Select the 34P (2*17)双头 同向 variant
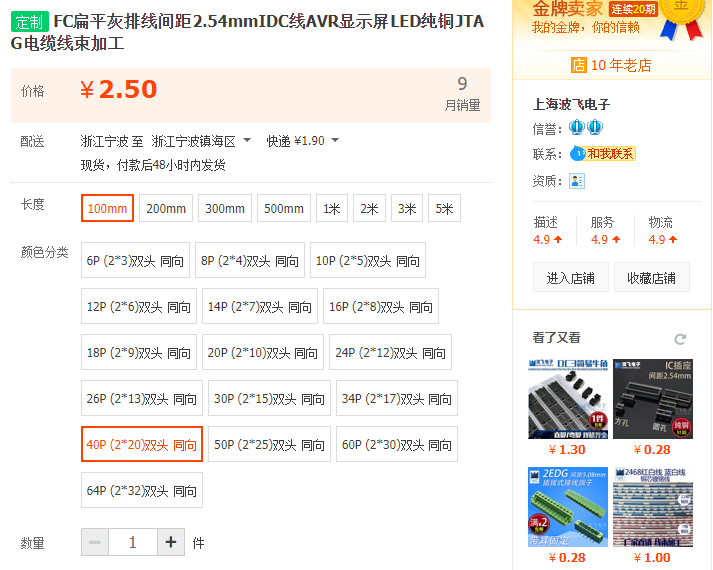The height and width of the screenshot is (570, 713). 397,398
